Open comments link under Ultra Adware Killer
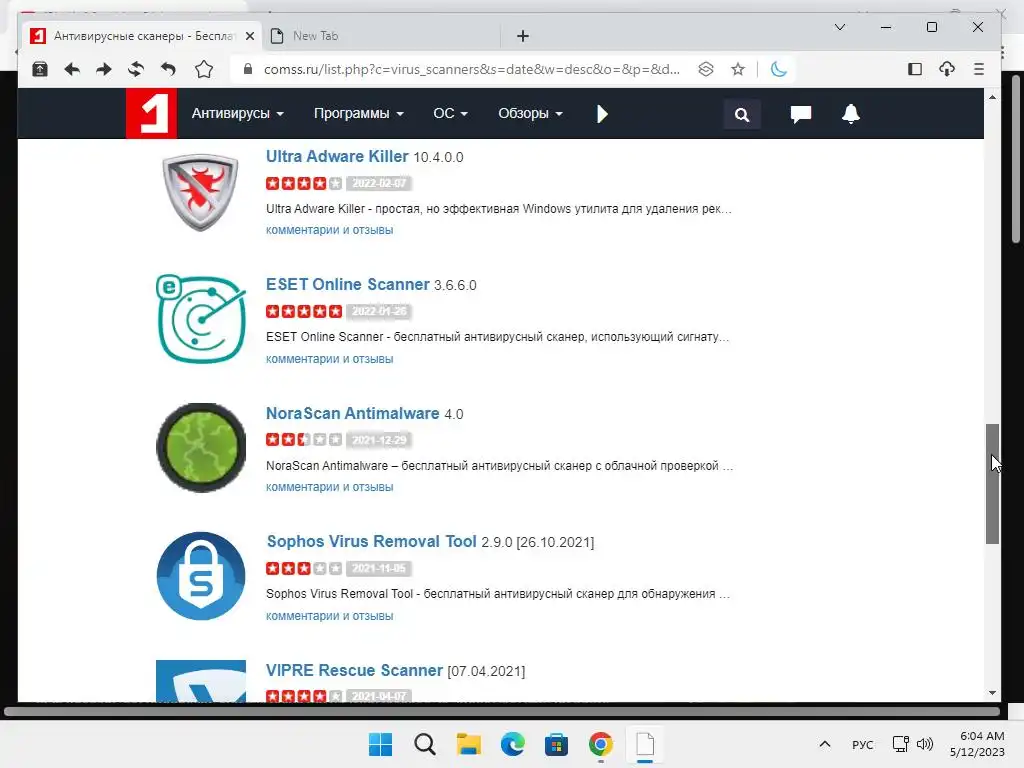The width and height of the screenshot is (1024, 768). coord(329,230)
